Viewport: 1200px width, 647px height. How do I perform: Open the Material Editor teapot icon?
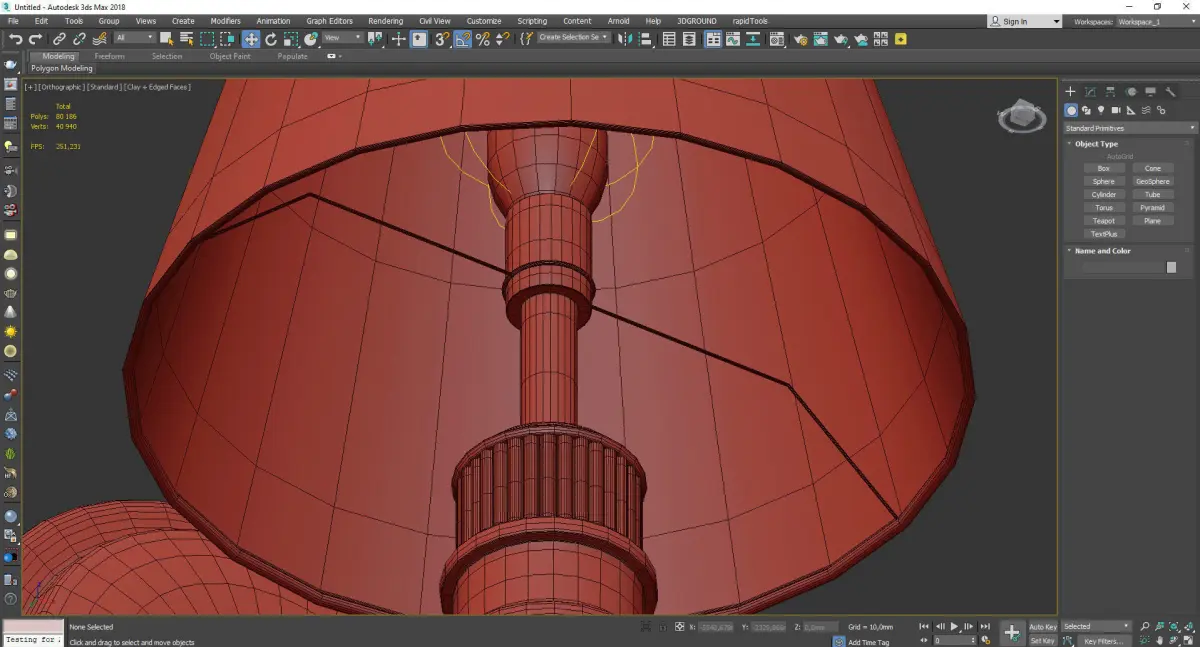point(776,40)
